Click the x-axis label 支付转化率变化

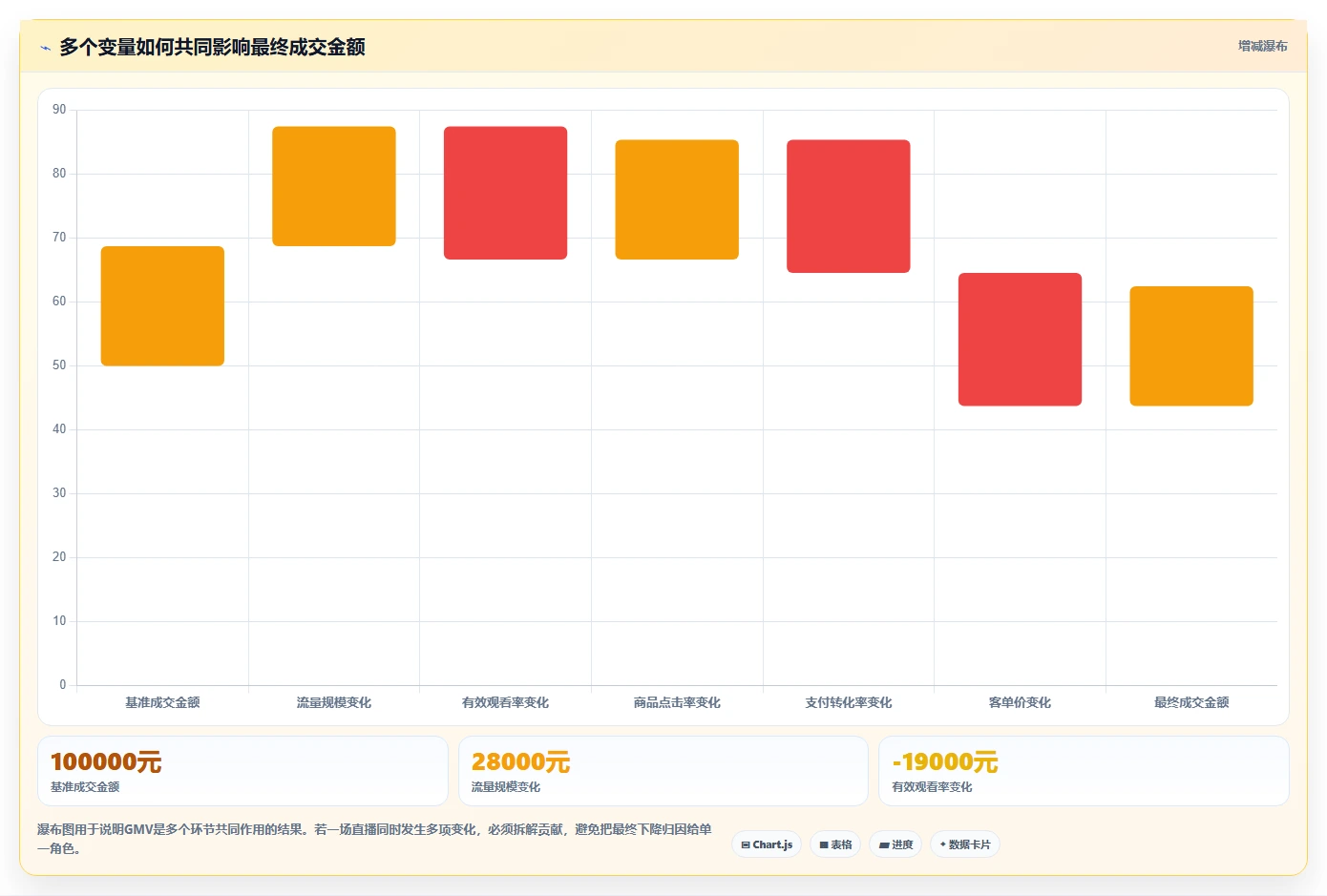coord(849,702)
